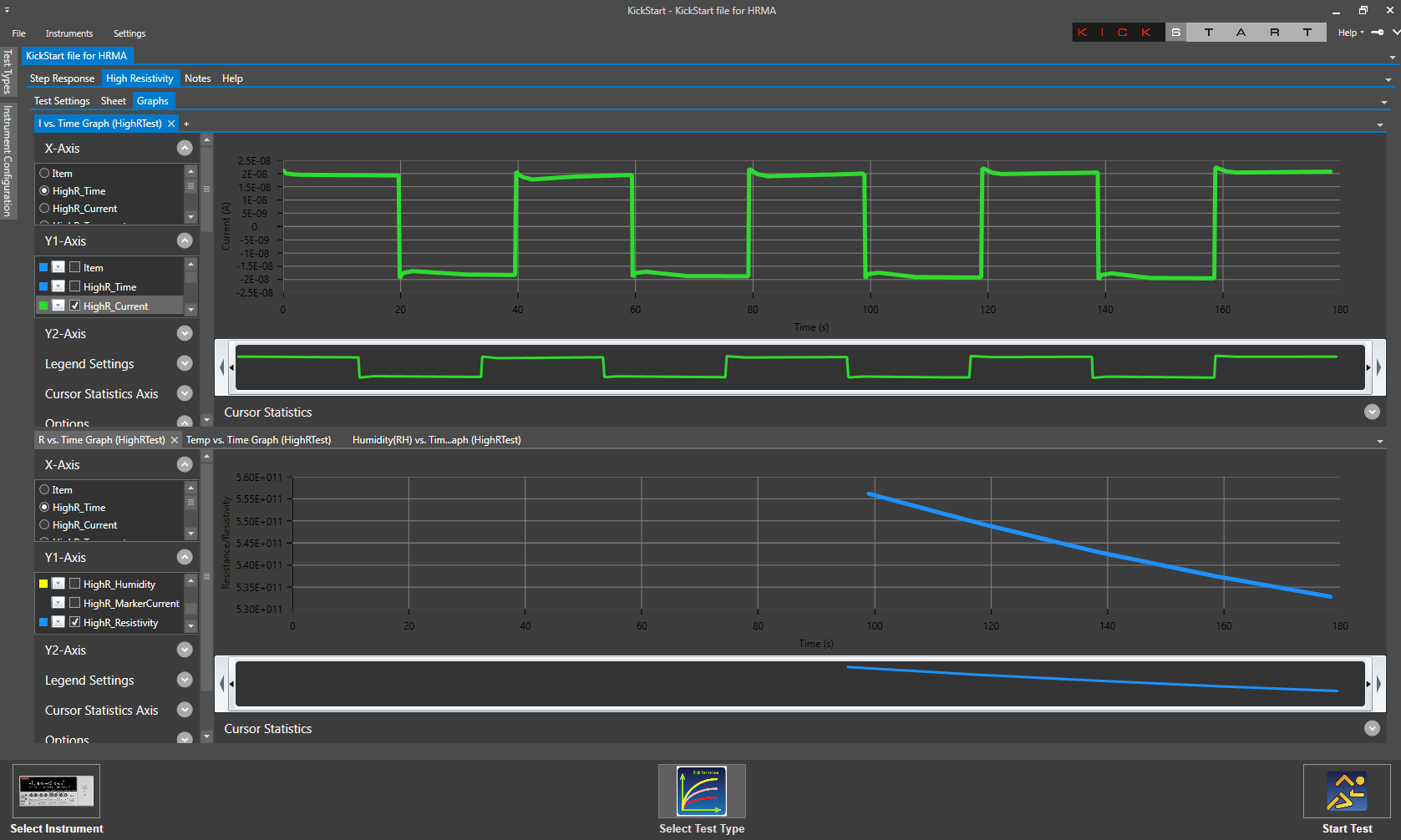This screenshot has height=840, width=1401.
Task: Open the line style dropdown for HighR_MarkerCurrent
Action: 58,602
